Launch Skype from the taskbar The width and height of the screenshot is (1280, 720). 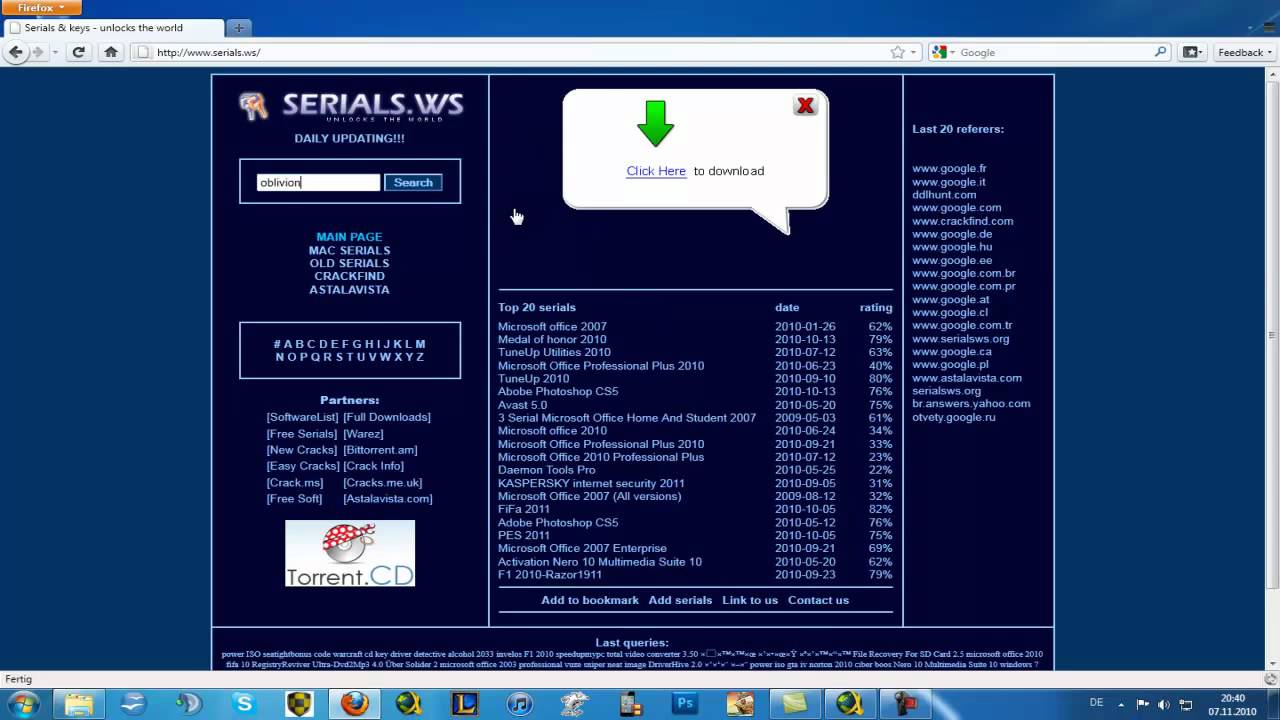pos(244,704)
